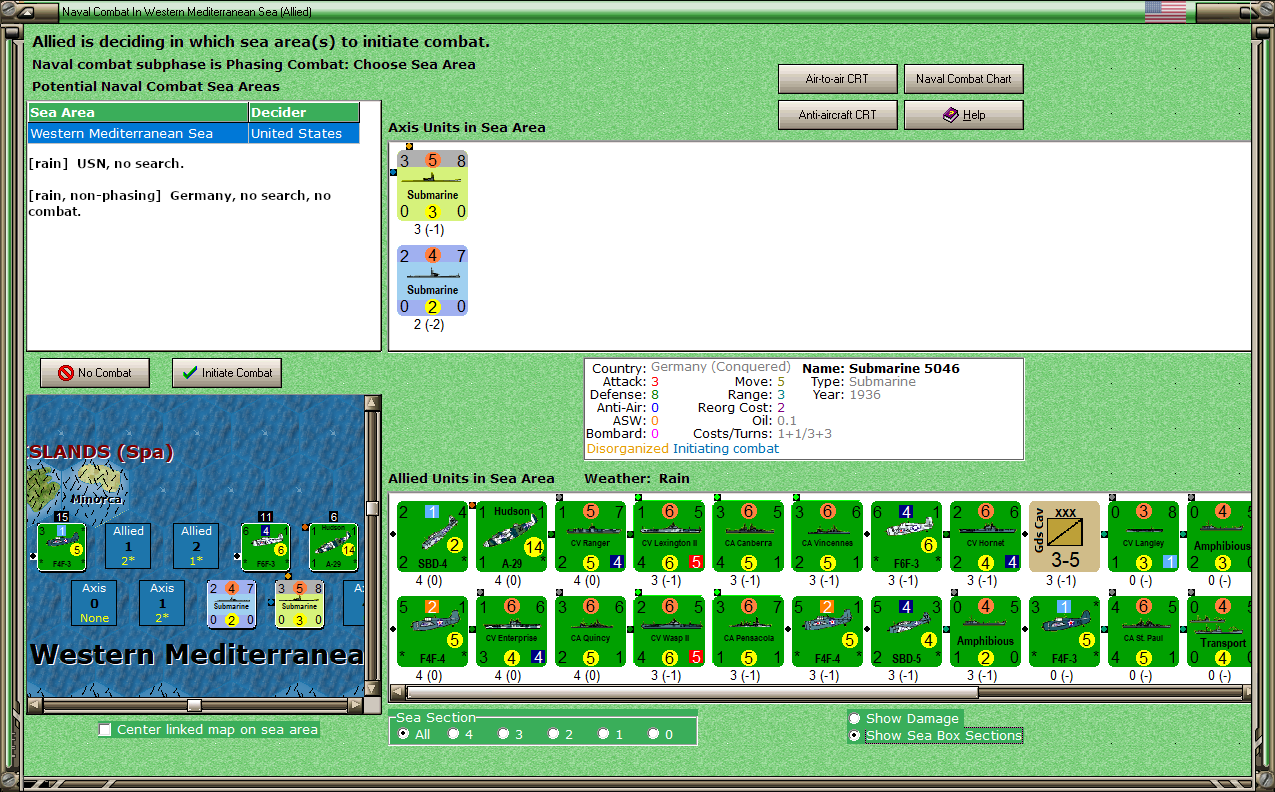Select attack-3 Submarine in Axis Units list
This screenshot has width=1275, height=792.
[x=432, y=185]
